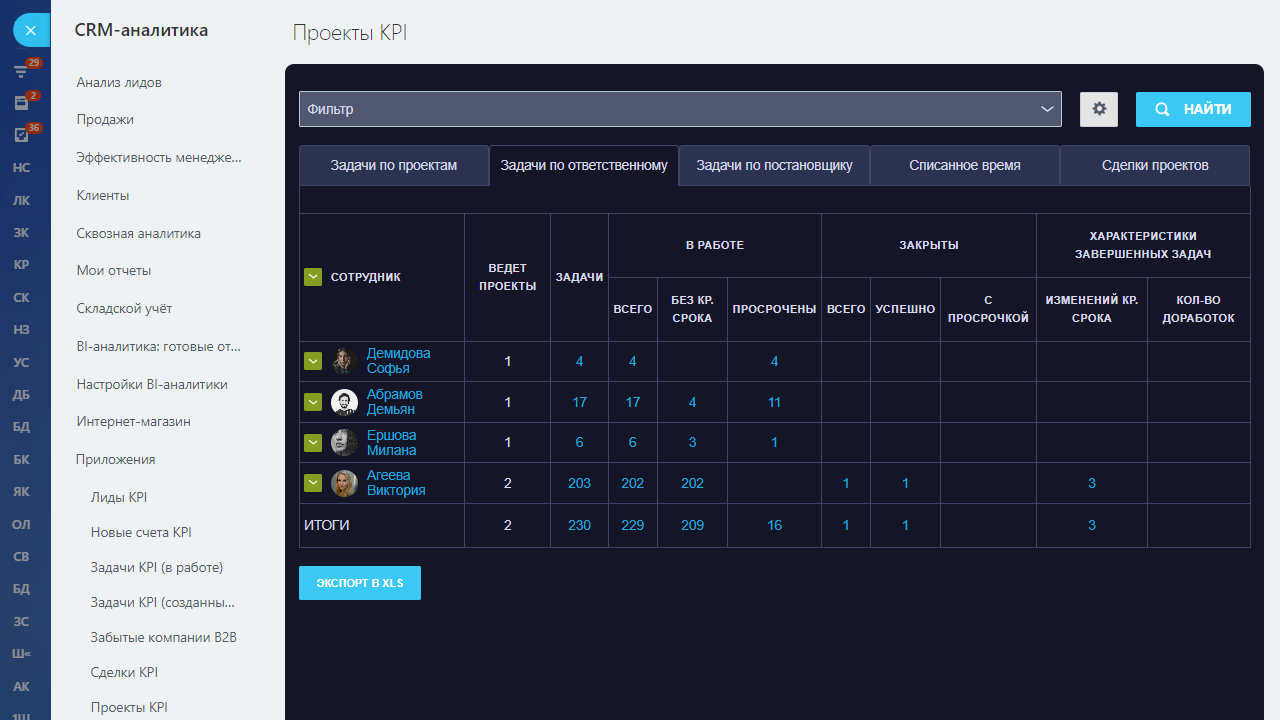Switch to the Задачи по постановщику tab

pos(774,165)
